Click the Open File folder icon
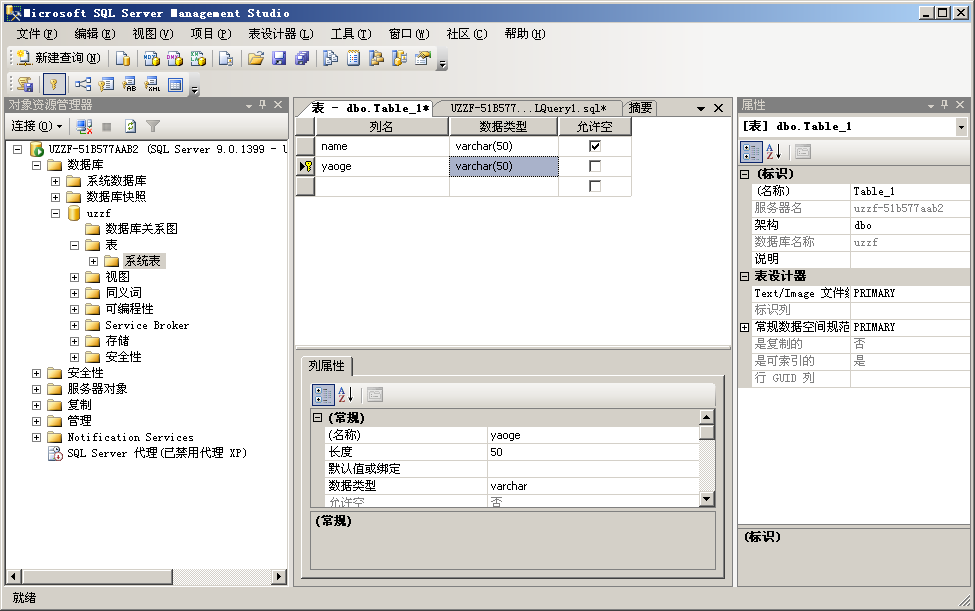Viewport: 975px width, 611px height. [256, 58]
